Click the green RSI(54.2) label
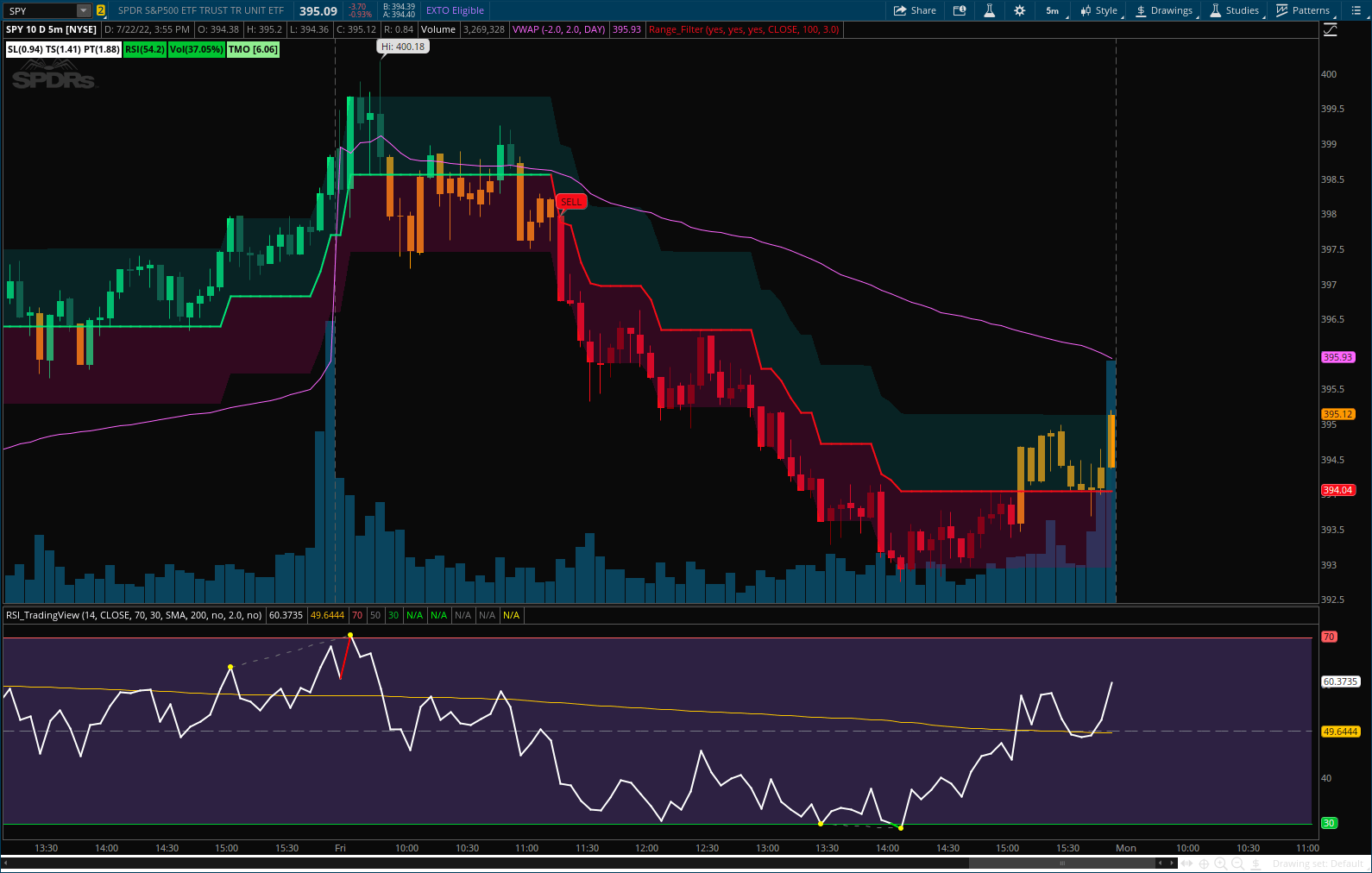 pos(145,49)
